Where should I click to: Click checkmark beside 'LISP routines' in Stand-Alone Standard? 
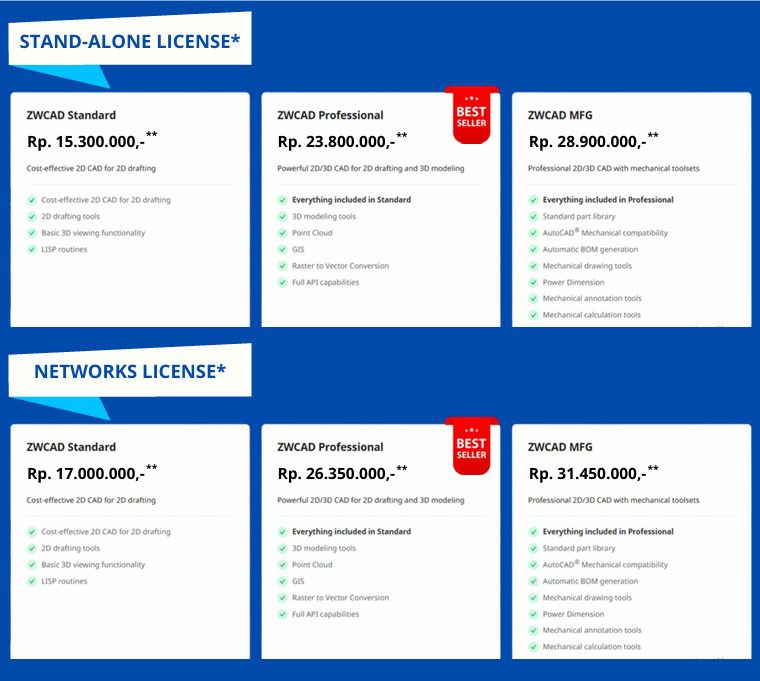[x=32, y=250]
